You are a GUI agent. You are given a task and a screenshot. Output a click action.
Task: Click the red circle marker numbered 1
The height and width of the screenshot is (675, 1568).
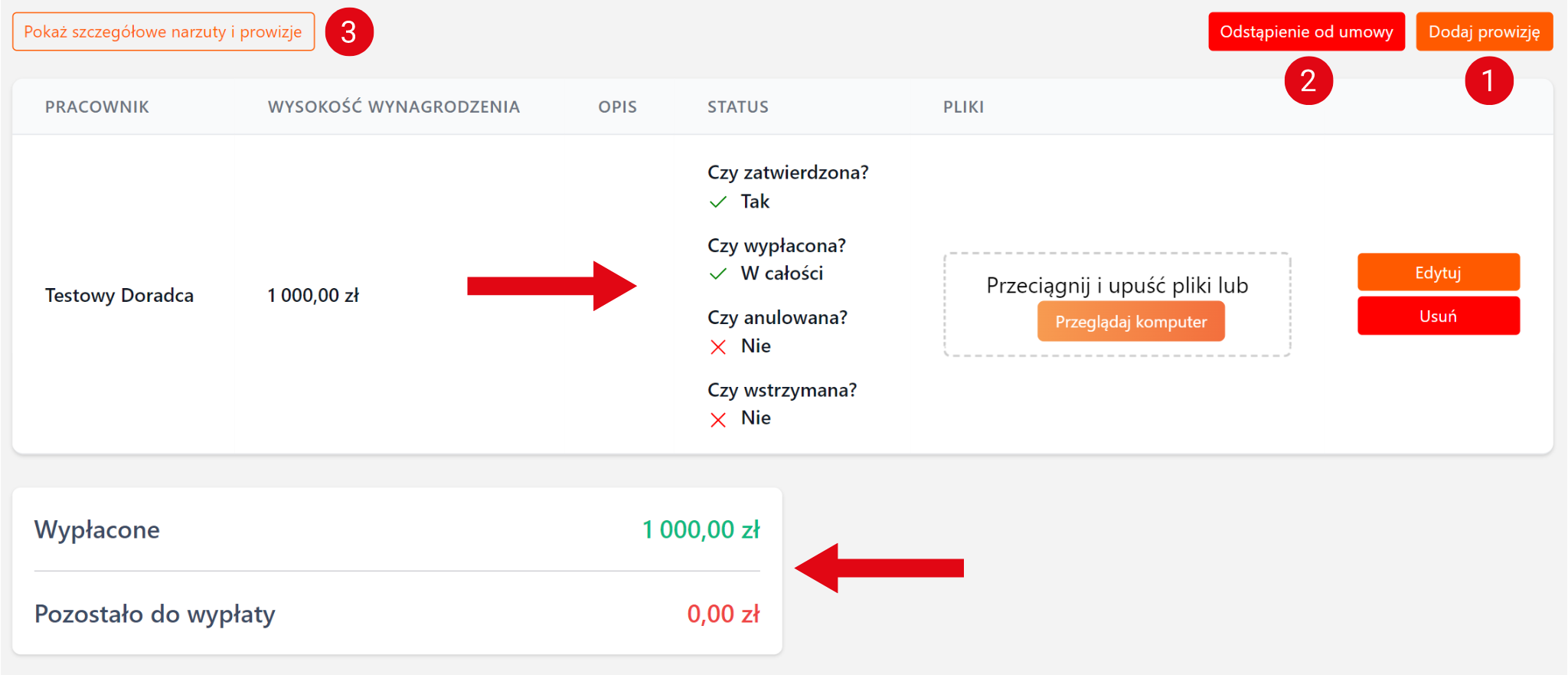click(1488, 80)
